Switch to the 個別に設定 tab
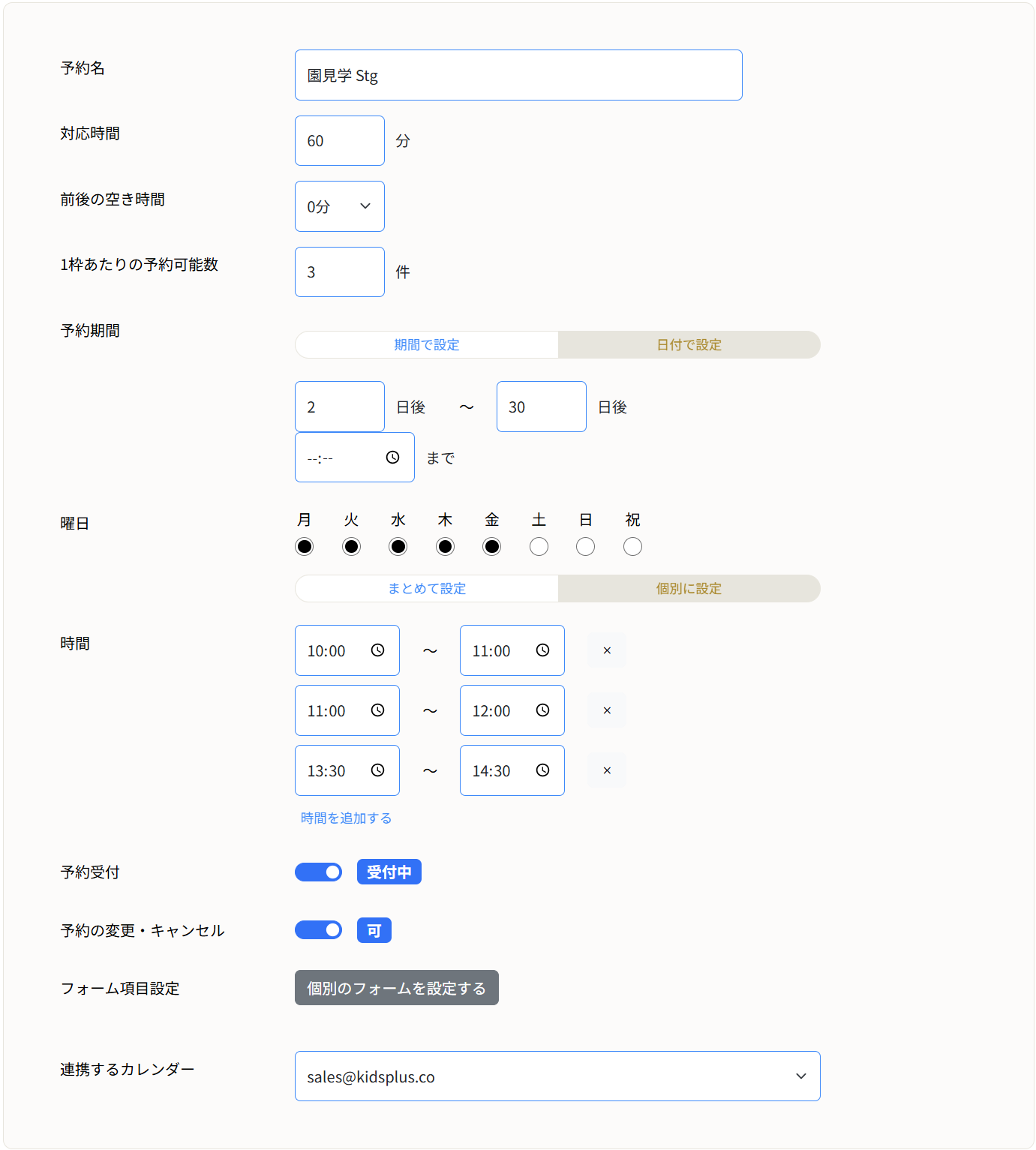This screenshot has height=1150, width=1036. [x=688, y=588]
